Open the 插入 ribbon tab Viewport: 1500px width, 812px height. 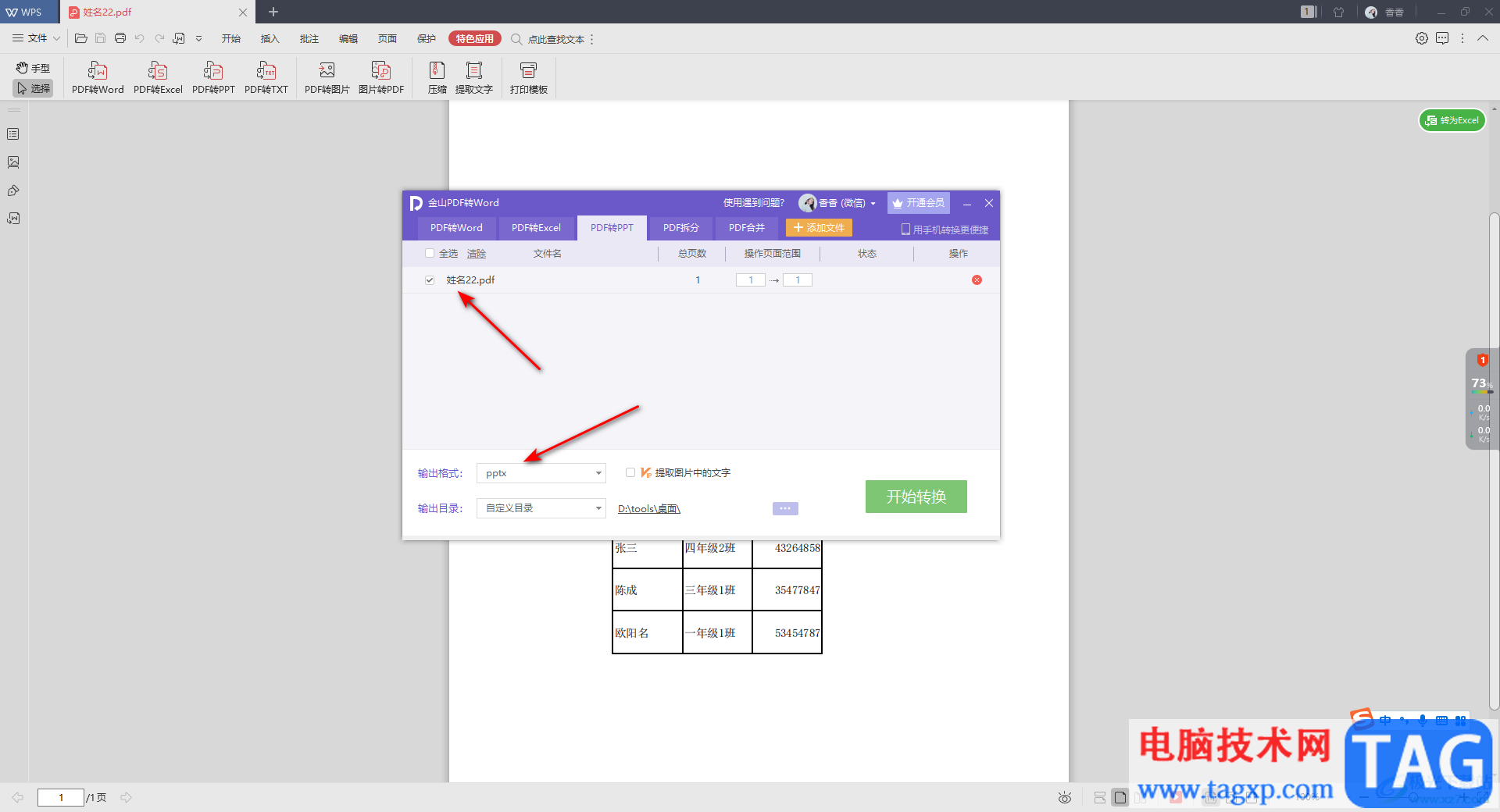tap(270, 38)
